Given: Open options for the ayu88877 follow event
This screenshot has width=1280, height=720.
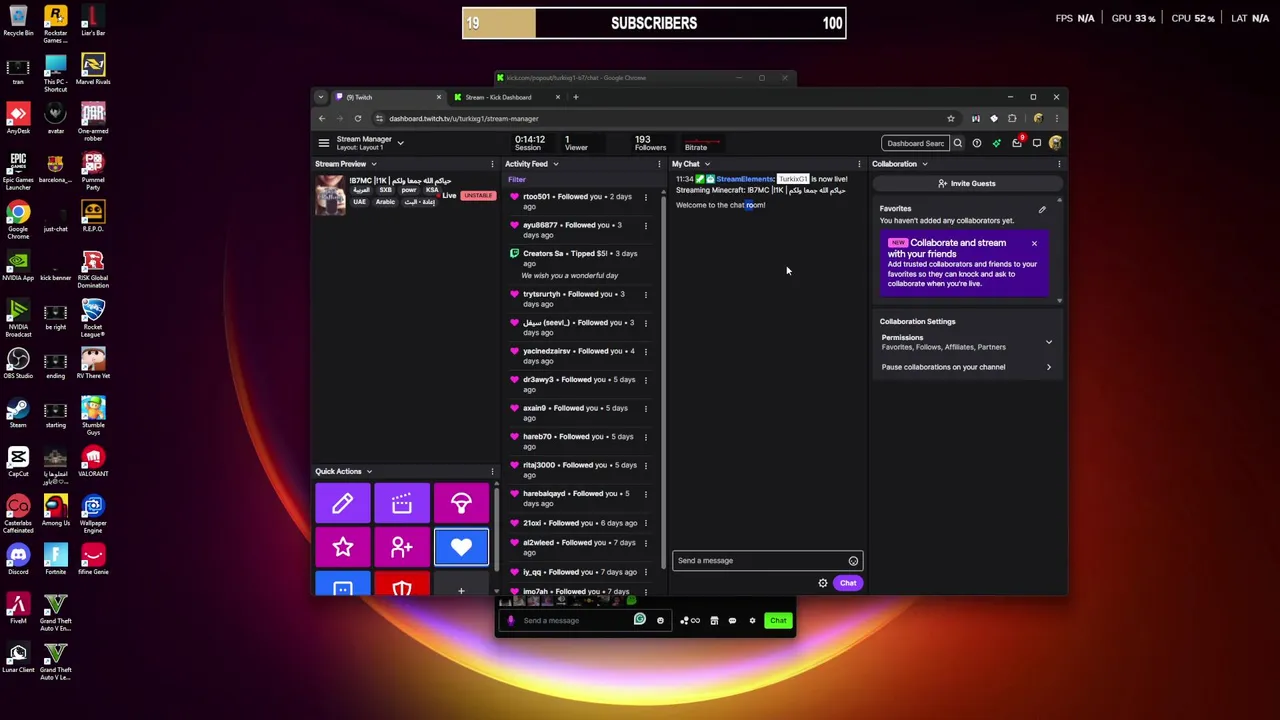Looking at the screenshot, I should [x=645, y=226].
